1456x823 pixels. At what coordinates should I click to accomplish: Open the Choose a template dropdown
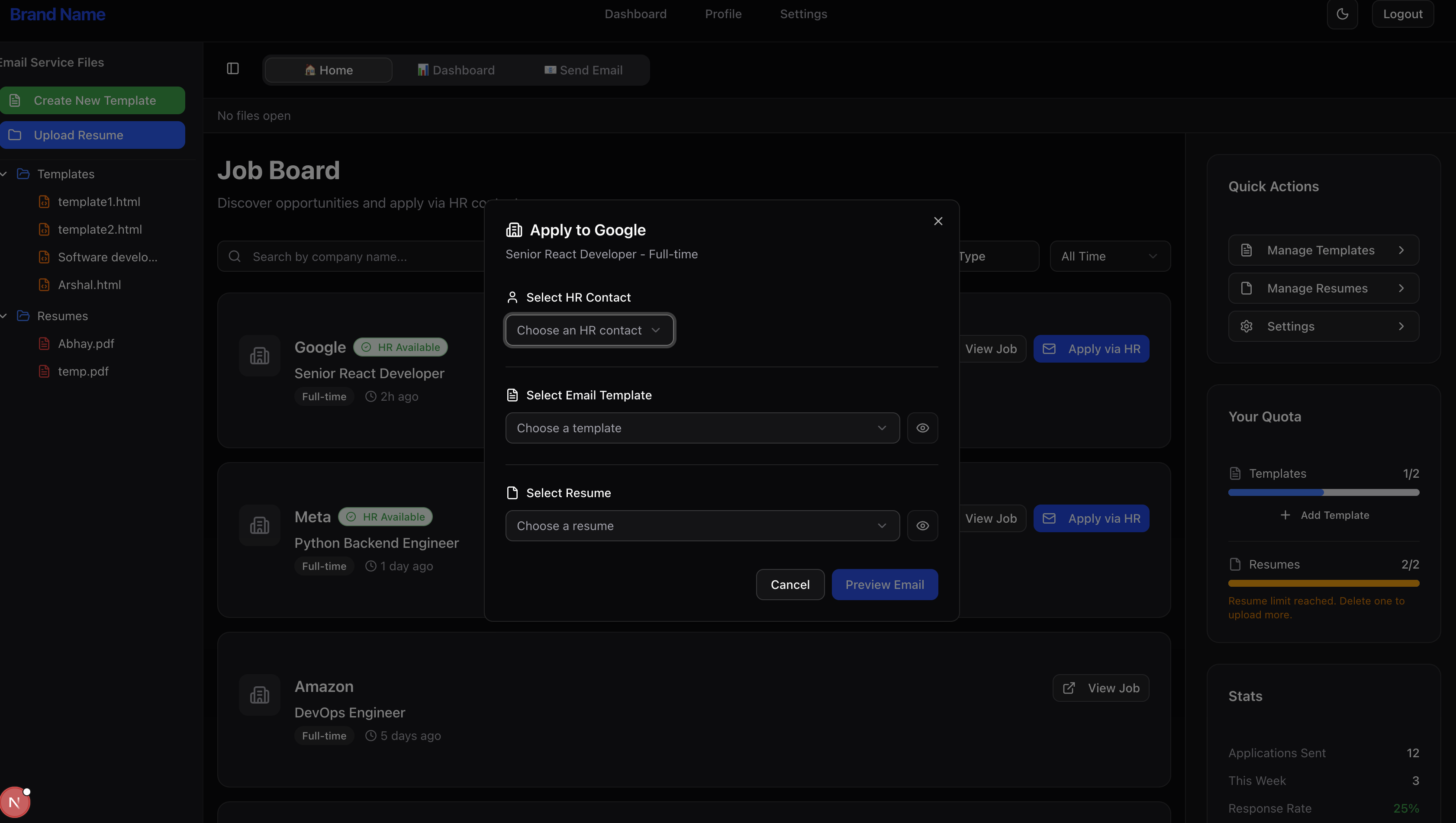[702, 428]
